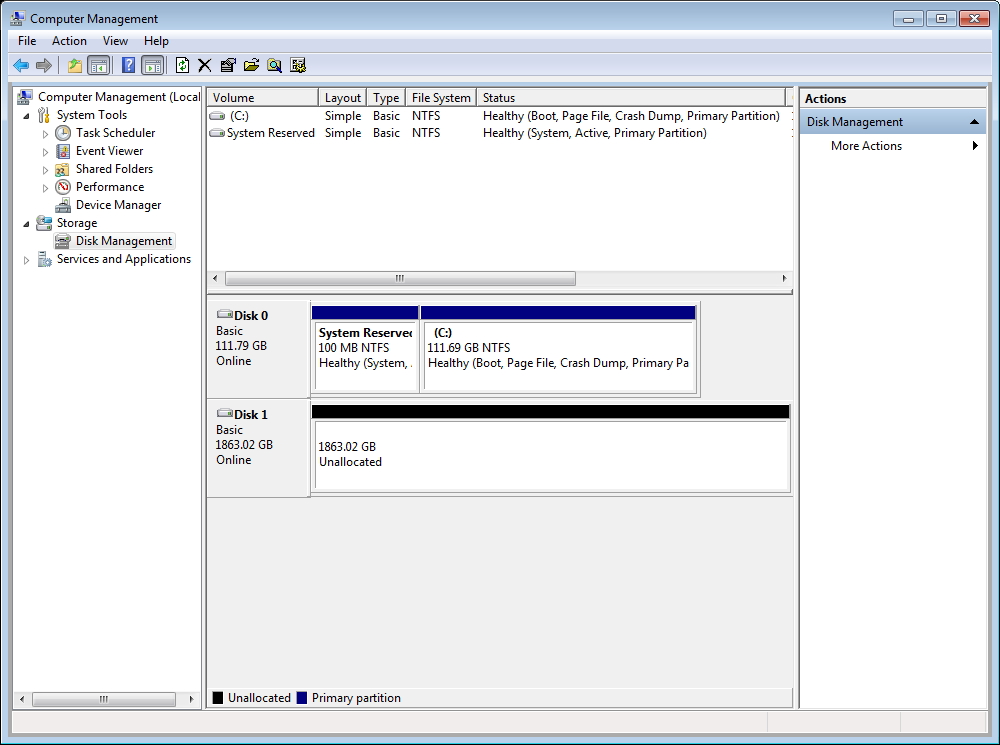Open the View menu
Viewport: 1000px width, 745px height.
coord(115,41)
